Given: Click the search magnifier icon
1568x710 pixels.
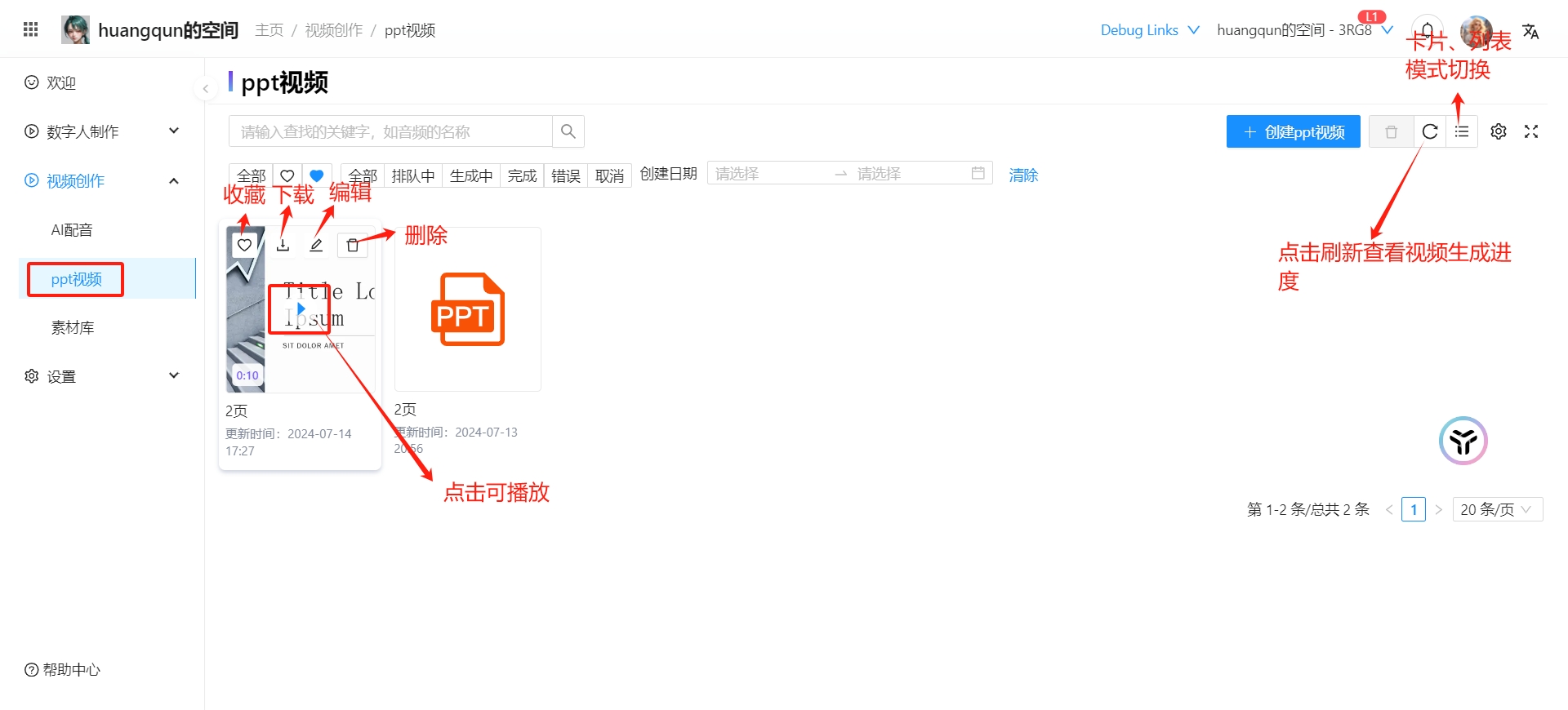Looking at the screenshot, I should 568,131.
